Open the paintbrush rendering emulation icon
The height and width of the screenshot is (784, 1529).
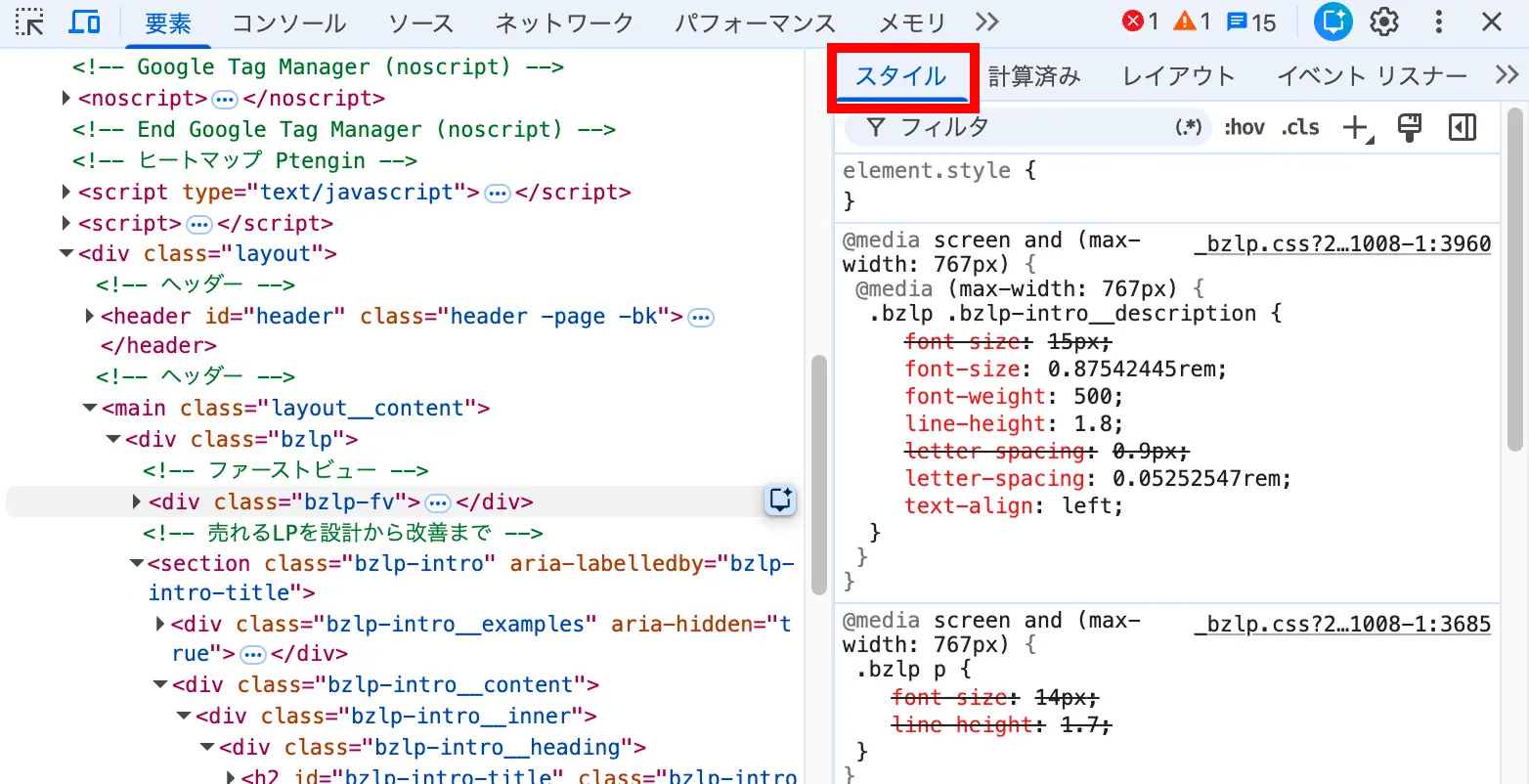1409,128
